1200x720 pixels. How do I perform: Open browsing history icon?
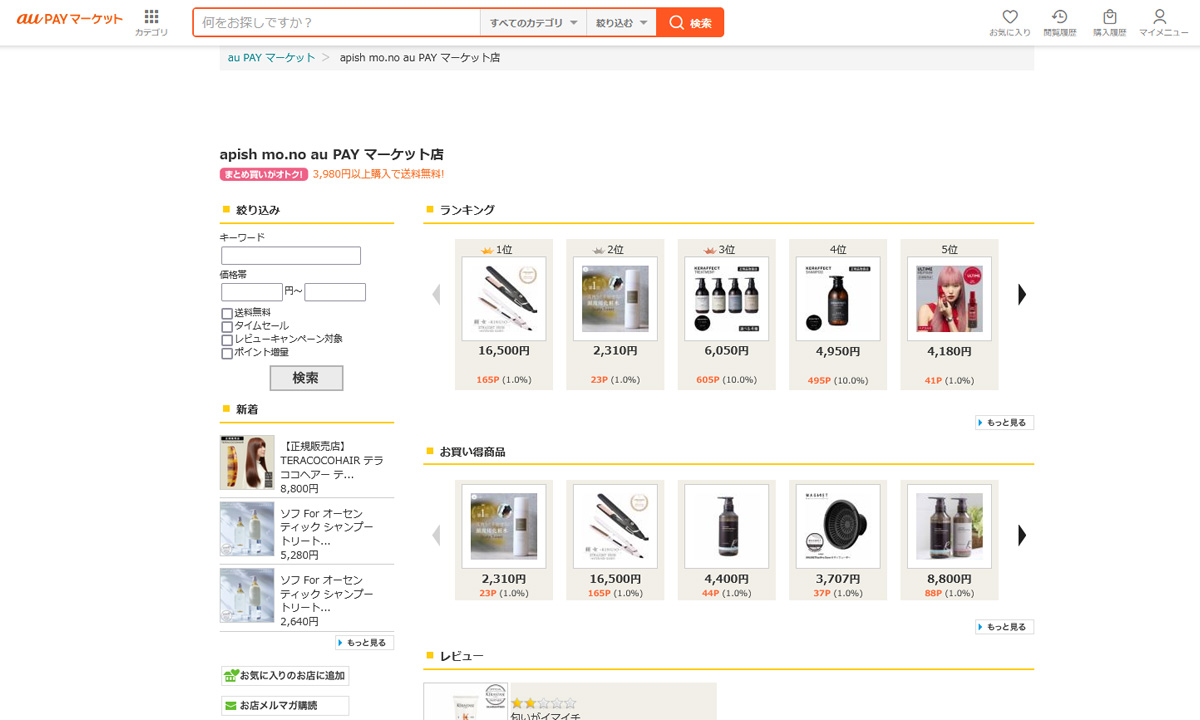point(1059,17)
